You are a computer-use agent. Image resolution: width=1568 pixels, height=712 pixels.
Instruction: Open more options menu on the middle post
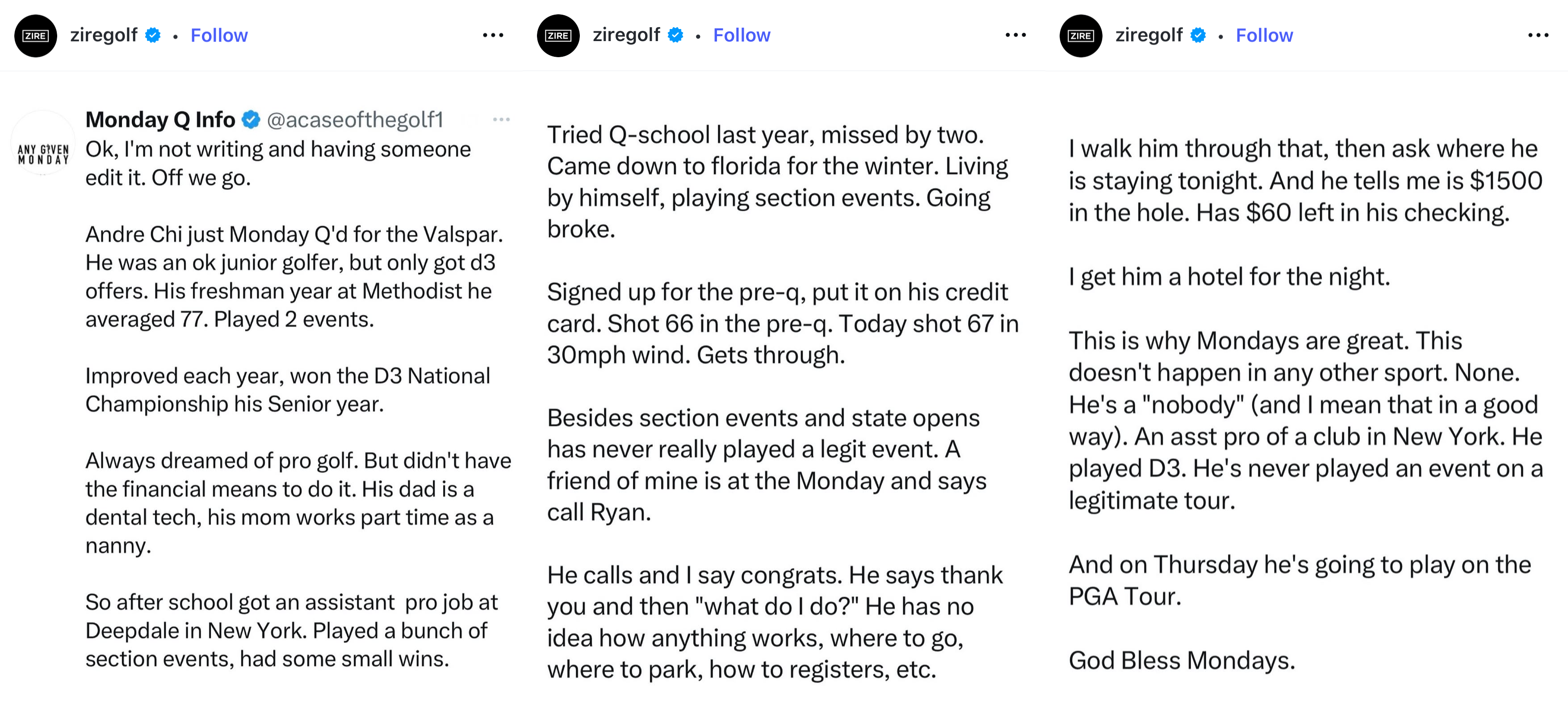tap(1015, 35)
